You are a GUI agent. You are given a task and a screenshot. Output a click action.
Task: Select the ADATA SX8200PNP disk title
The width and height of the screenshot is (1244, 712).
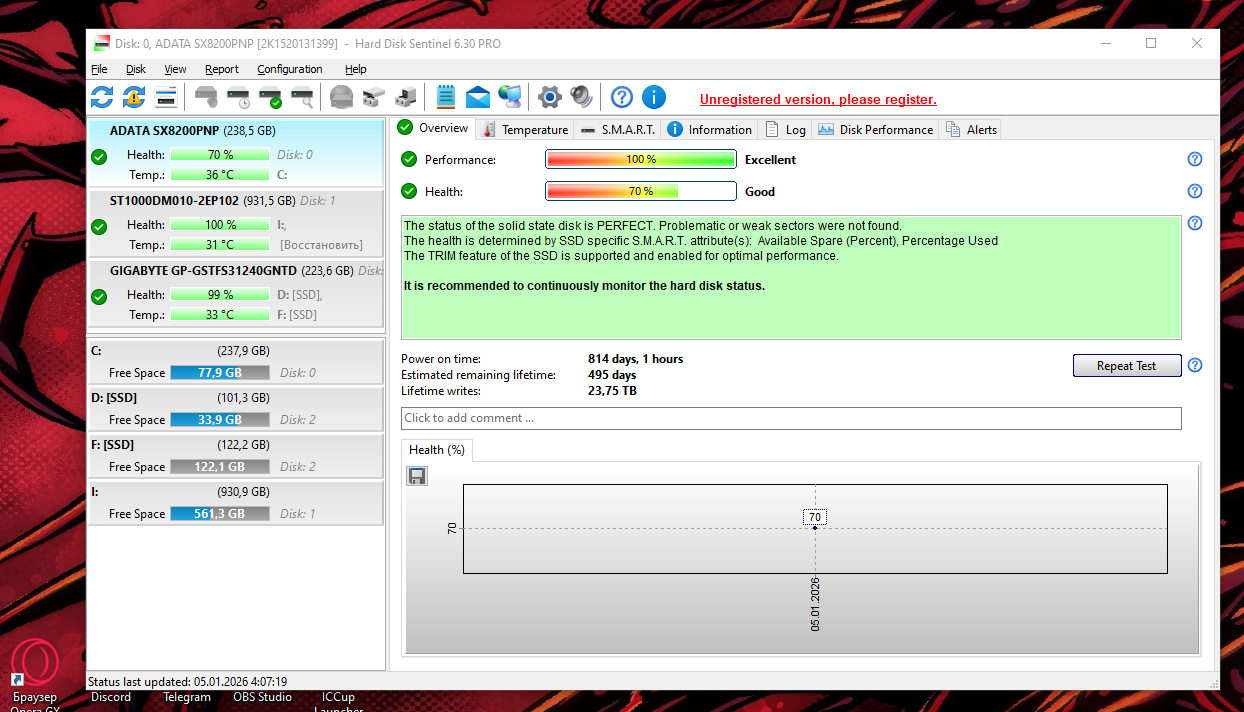point(164,131)
